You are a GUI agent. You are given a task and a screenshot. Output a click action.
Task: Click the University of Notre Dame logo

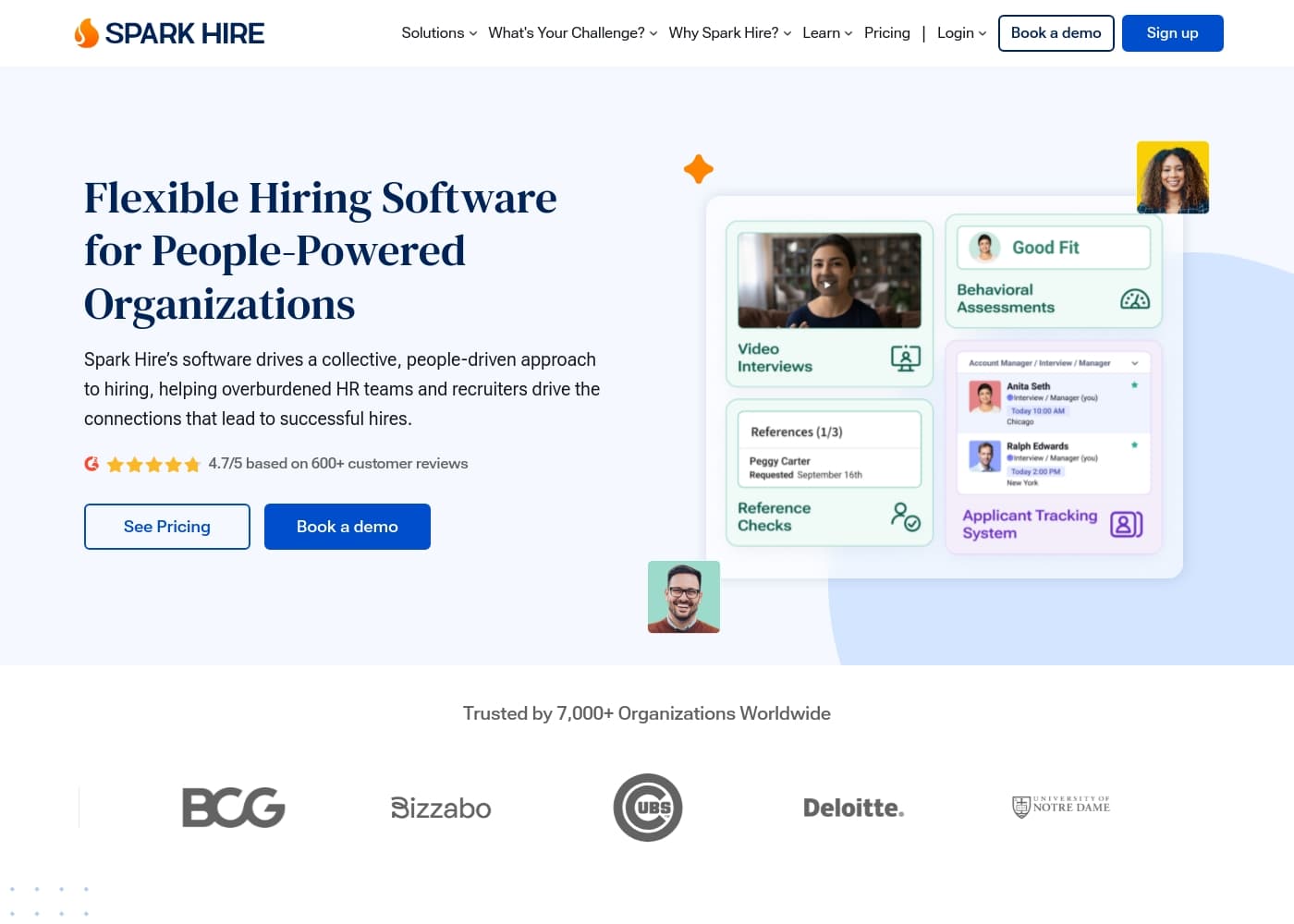1061,807
